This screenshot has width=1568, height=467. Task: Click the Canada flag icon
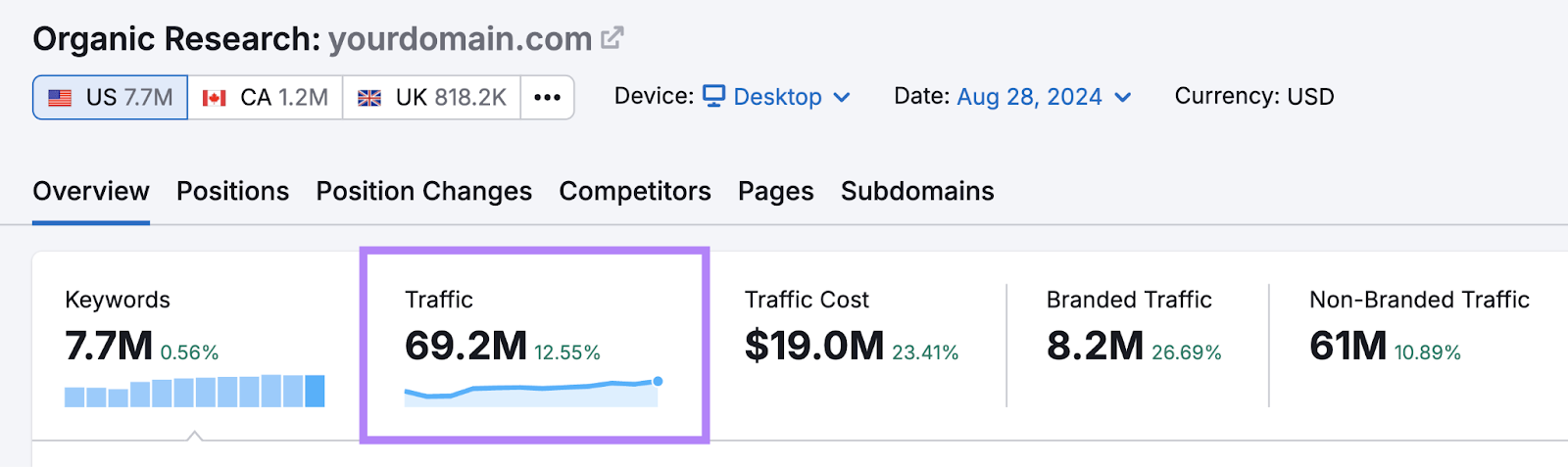[x=214, y=98]
